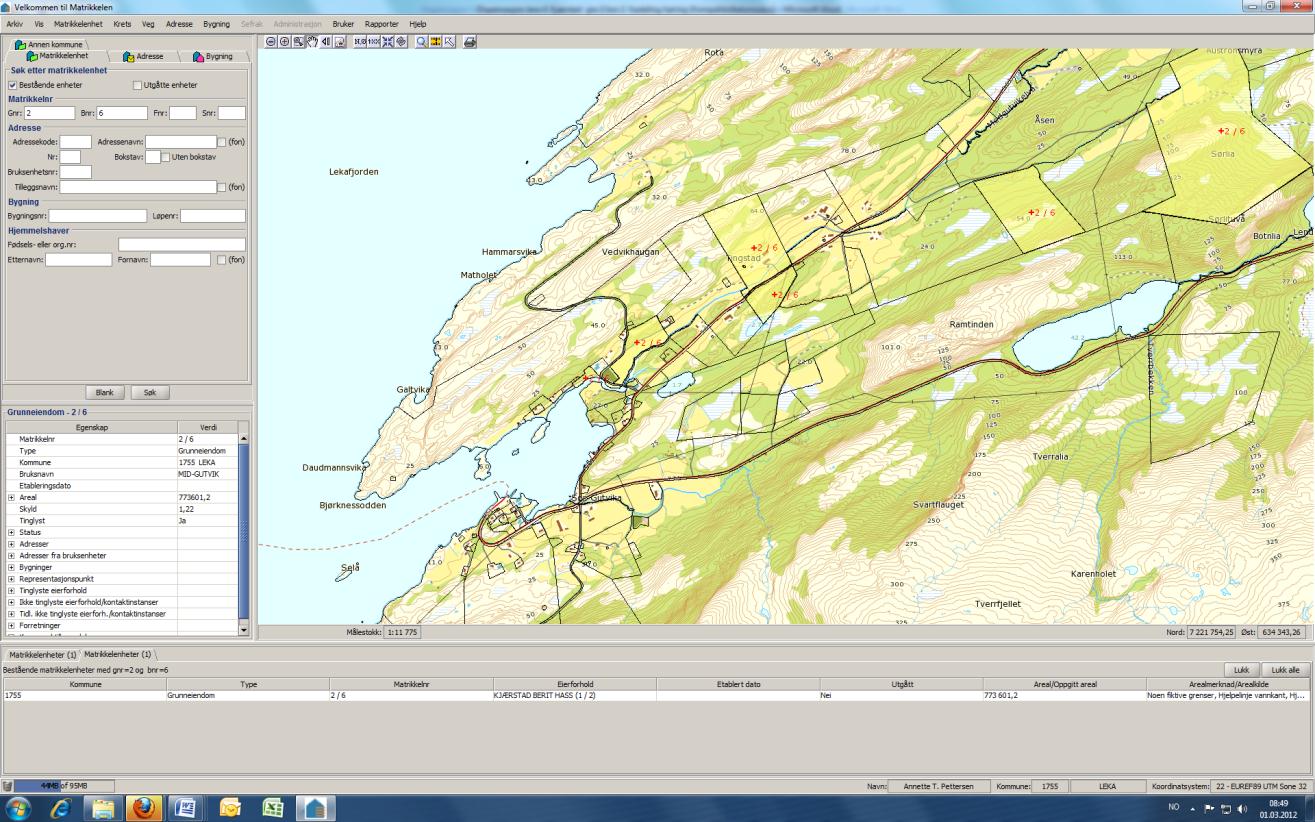Click properties panel scroll down arrow

click(242, 630)
